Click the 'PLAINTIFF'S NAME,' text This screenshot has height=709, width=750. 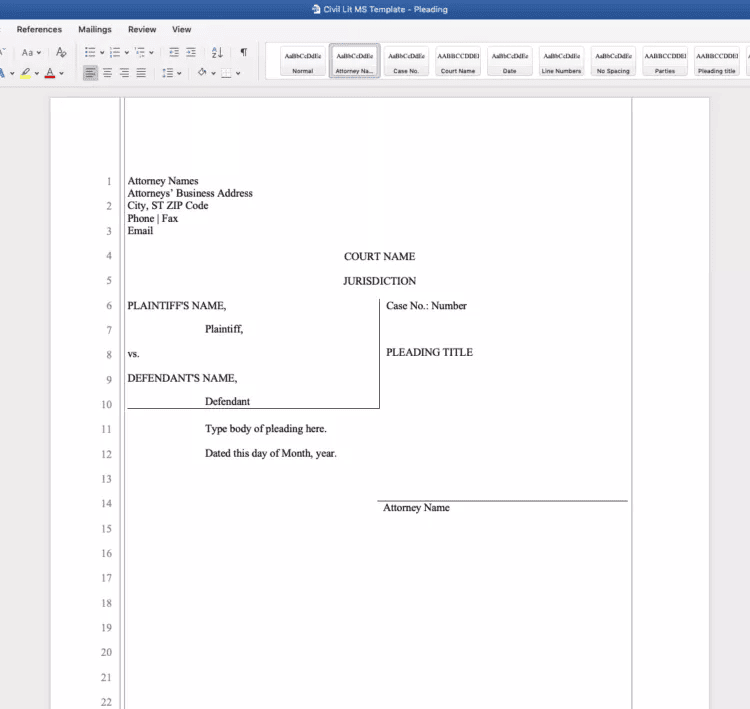[x=177, y=306]
